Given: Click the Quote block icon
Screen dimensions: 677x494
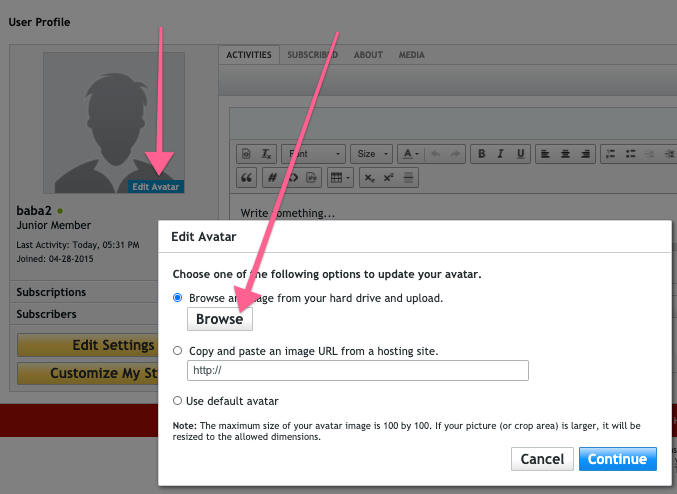Looking at the screenshot, I should coord(248,177).
